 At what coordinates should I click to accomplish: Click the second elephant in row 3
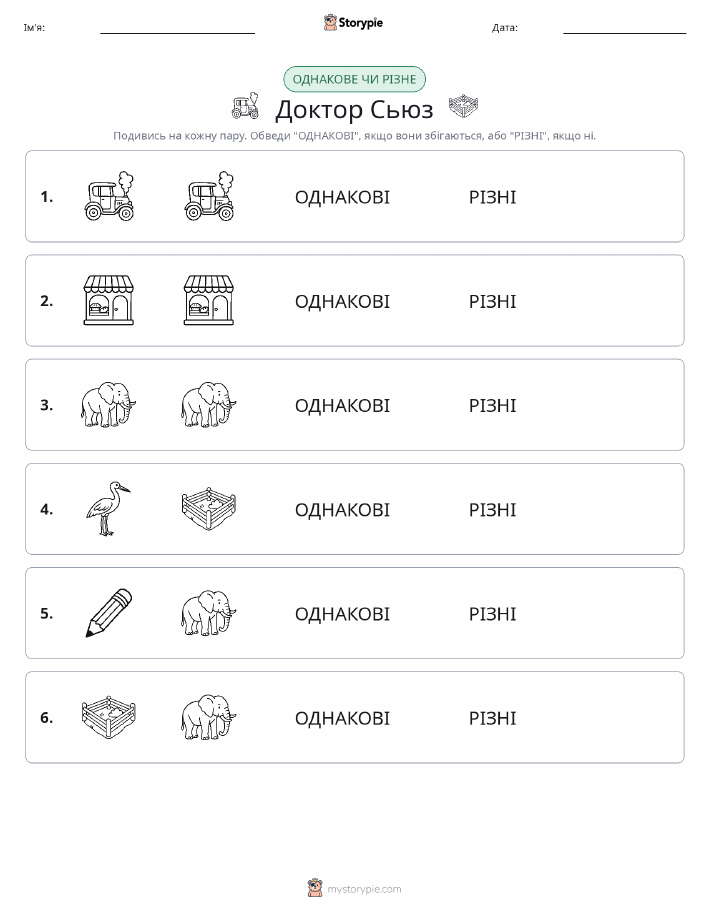[x=209, y=405]
